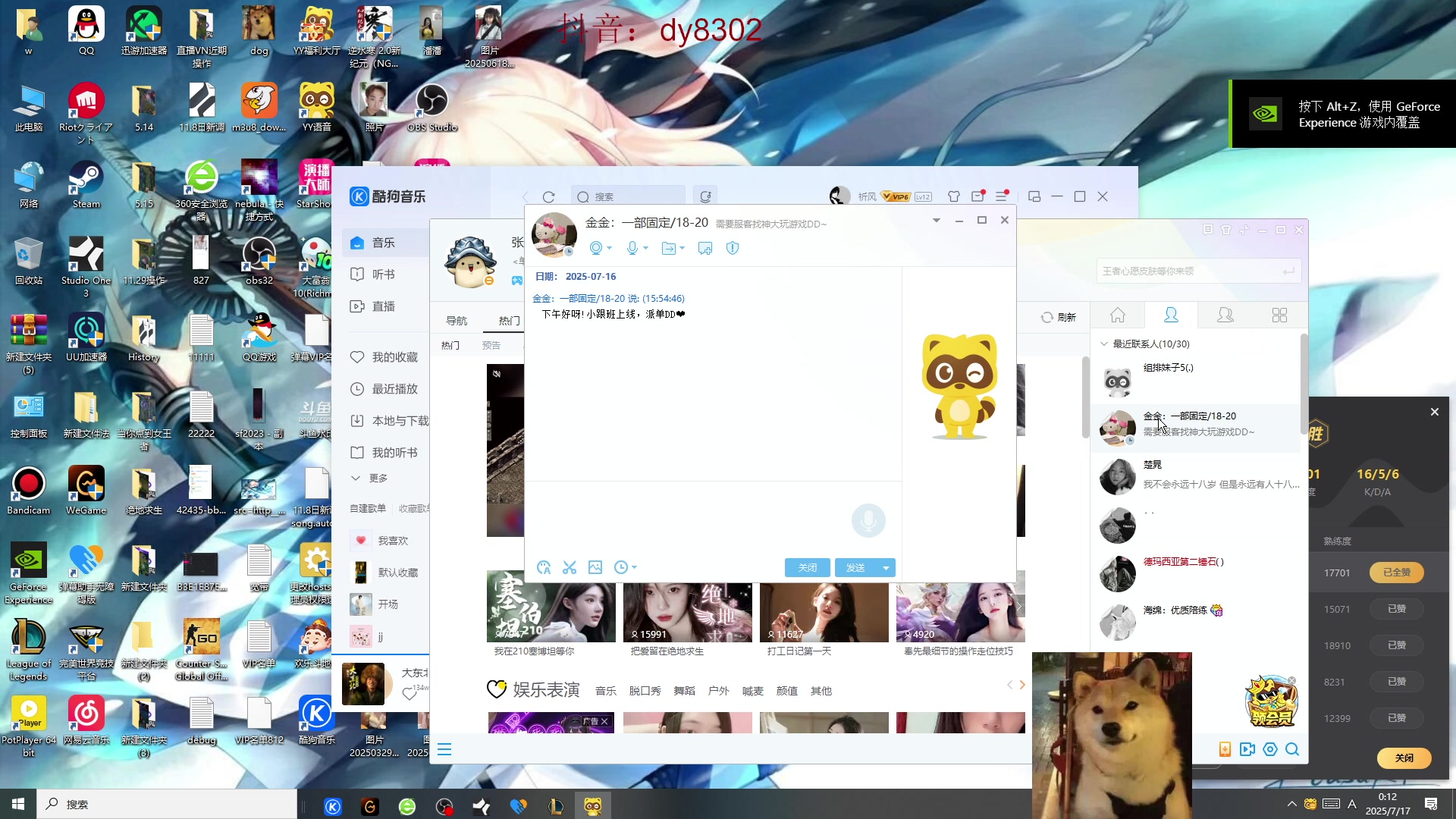Open notification center in taskbar

[1431, 804]
